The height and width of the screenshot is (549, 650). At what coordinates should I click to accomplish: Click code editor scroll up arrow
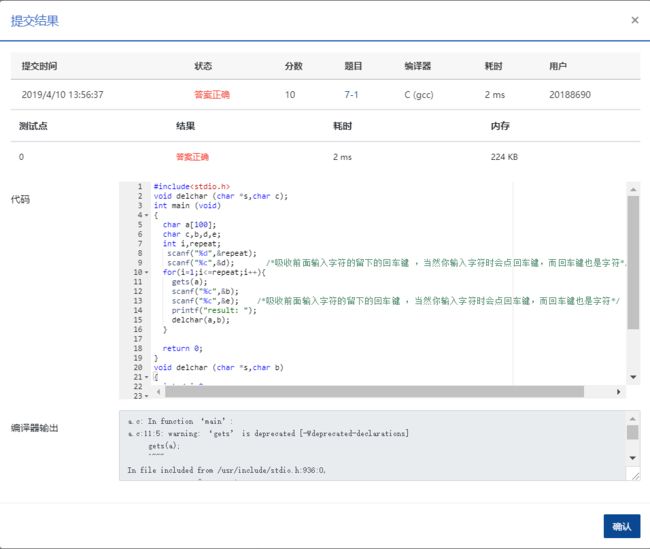click(x=633, y=189)
